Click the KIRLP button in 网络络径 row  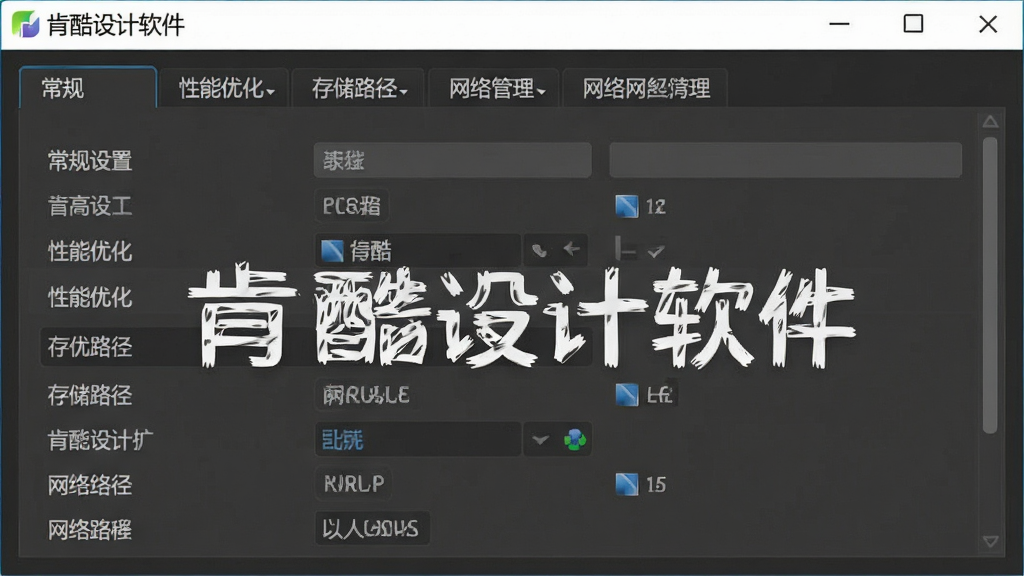click(x=353, y=484)
